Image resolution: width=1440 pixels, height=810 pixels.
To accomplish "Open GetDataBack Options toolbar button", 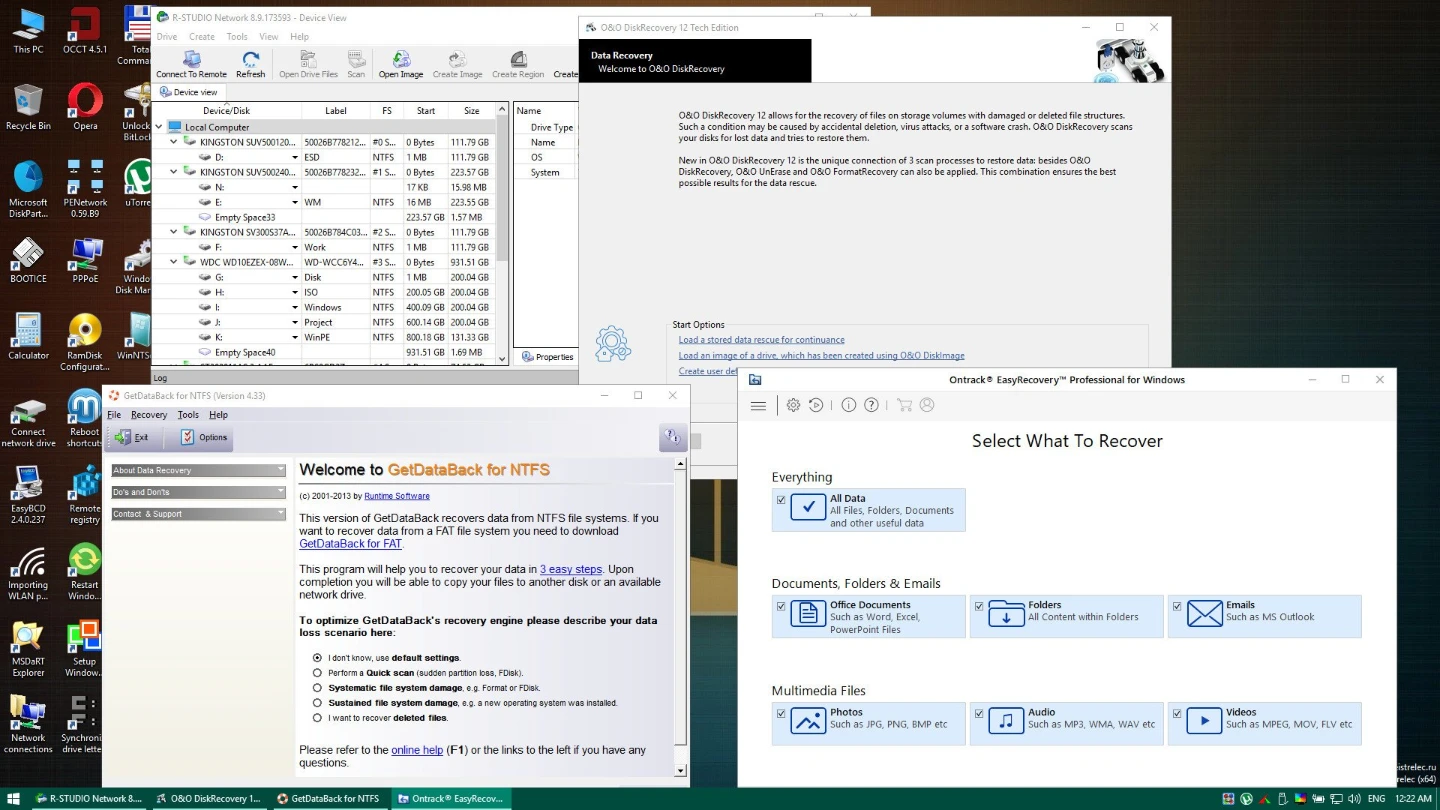I will click(x=203, y=437).
